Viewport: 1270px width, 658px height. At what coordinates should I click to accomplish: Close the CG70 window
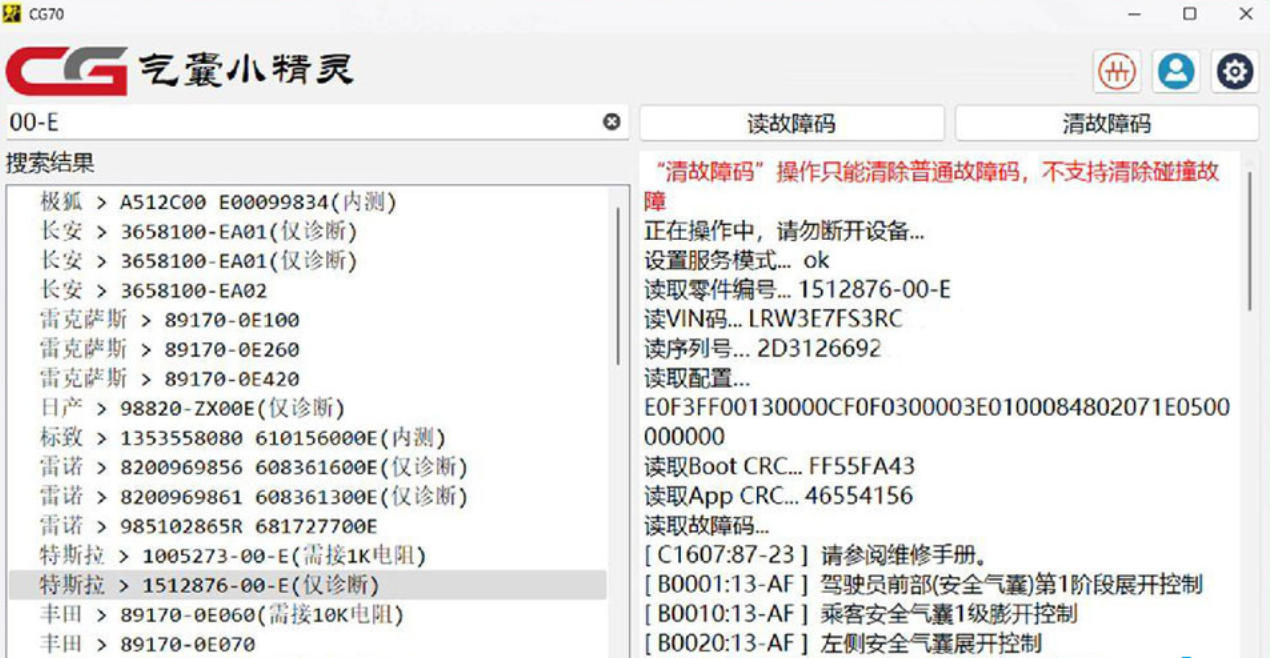(x=1245, y=14)
